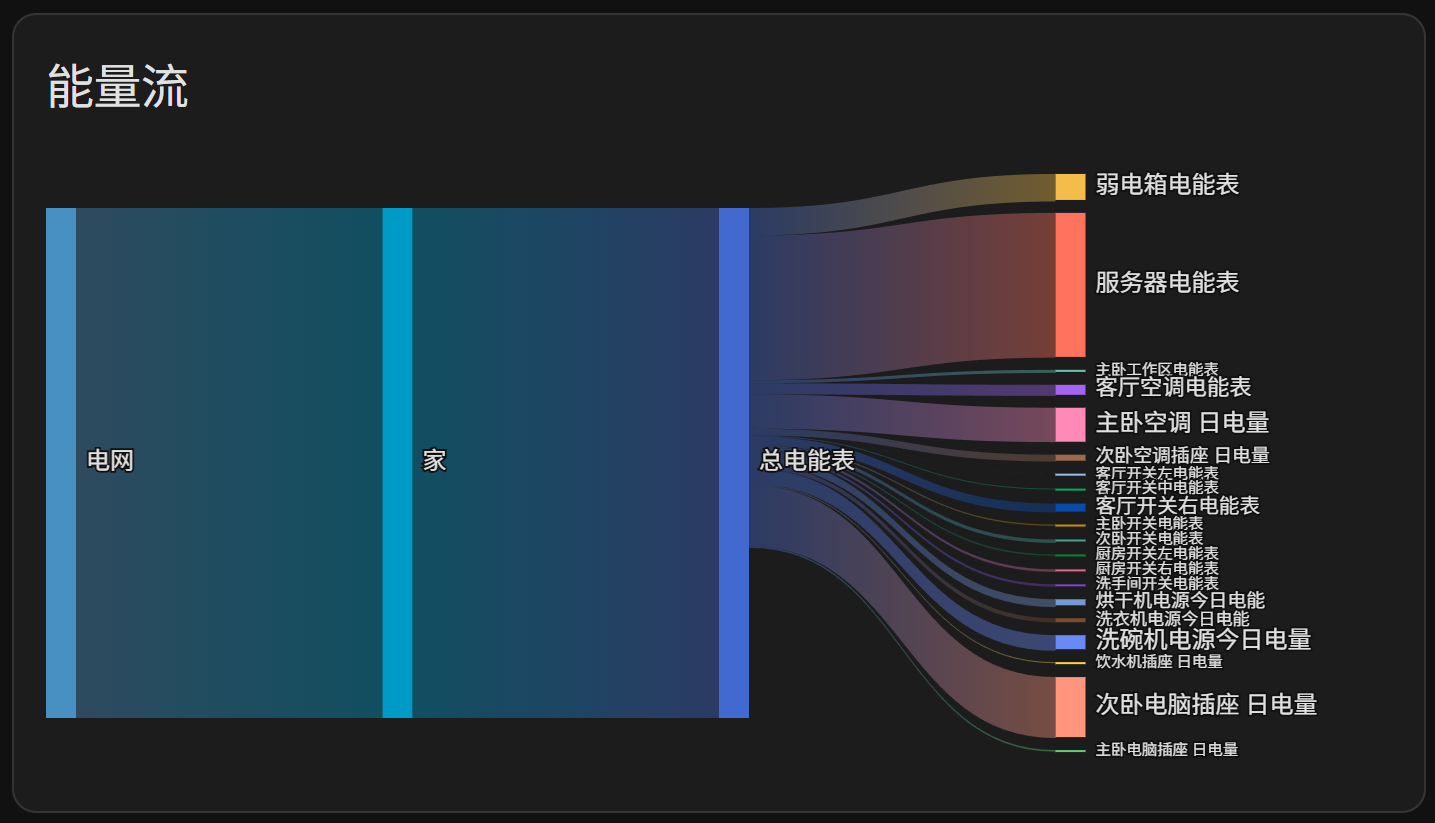1435x823 pixels.
Task: Click the 弱电箱电能表 label text
Action: pos(1167,186)
